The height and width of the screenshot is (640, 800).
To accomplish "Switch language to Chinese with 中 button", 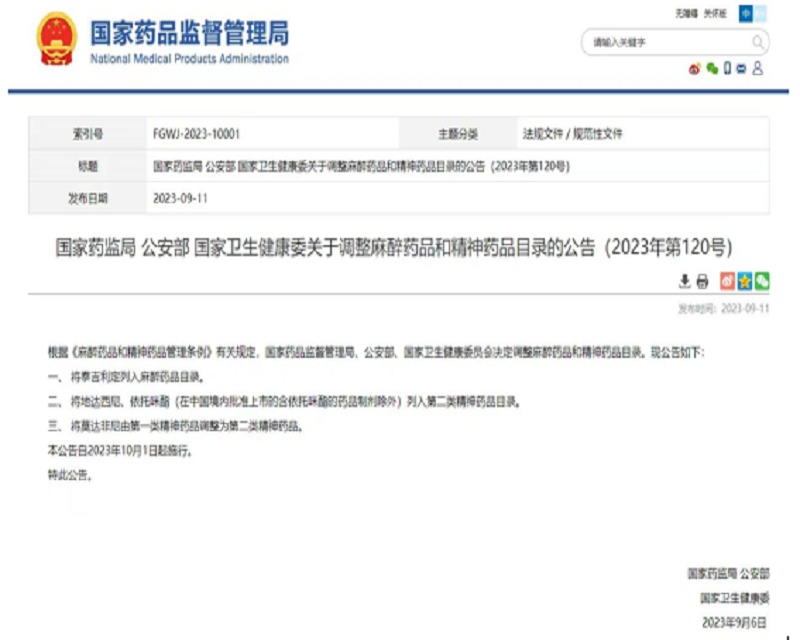I will tap(746, 13).
